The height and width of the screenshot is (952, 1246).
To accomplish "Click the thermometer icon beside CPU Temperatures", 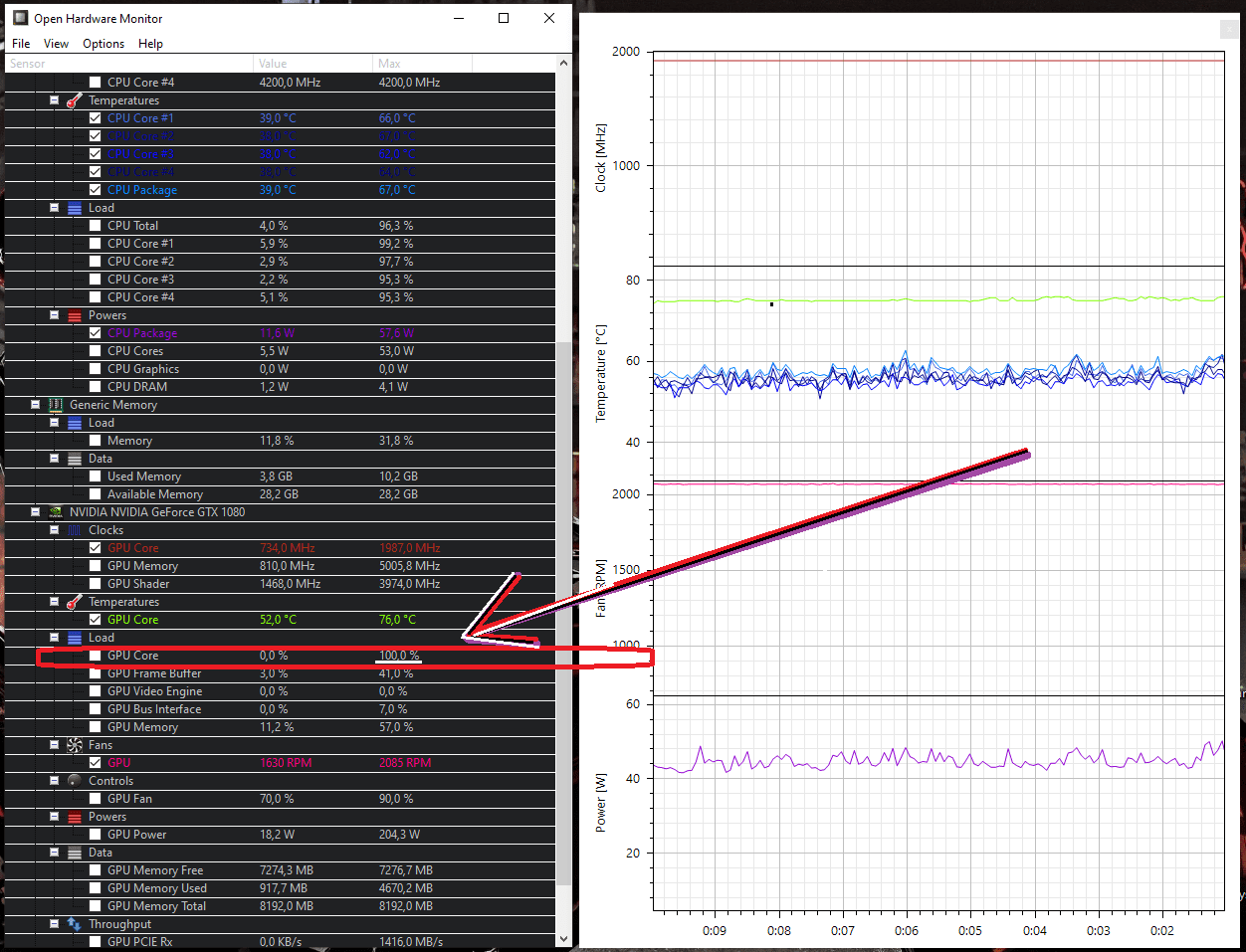I will [75, 100].
